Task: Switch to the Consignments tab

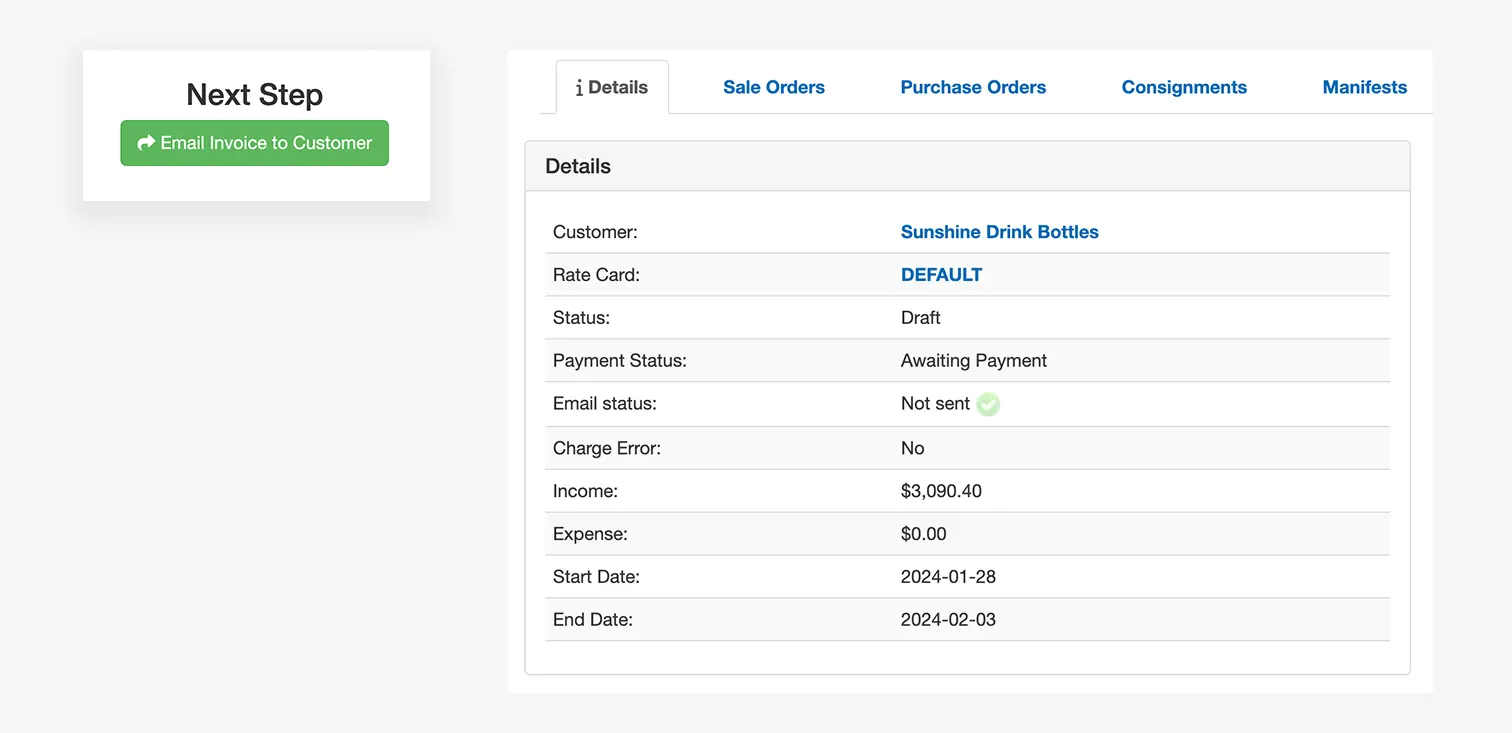Action: (x=1184, y=87)
